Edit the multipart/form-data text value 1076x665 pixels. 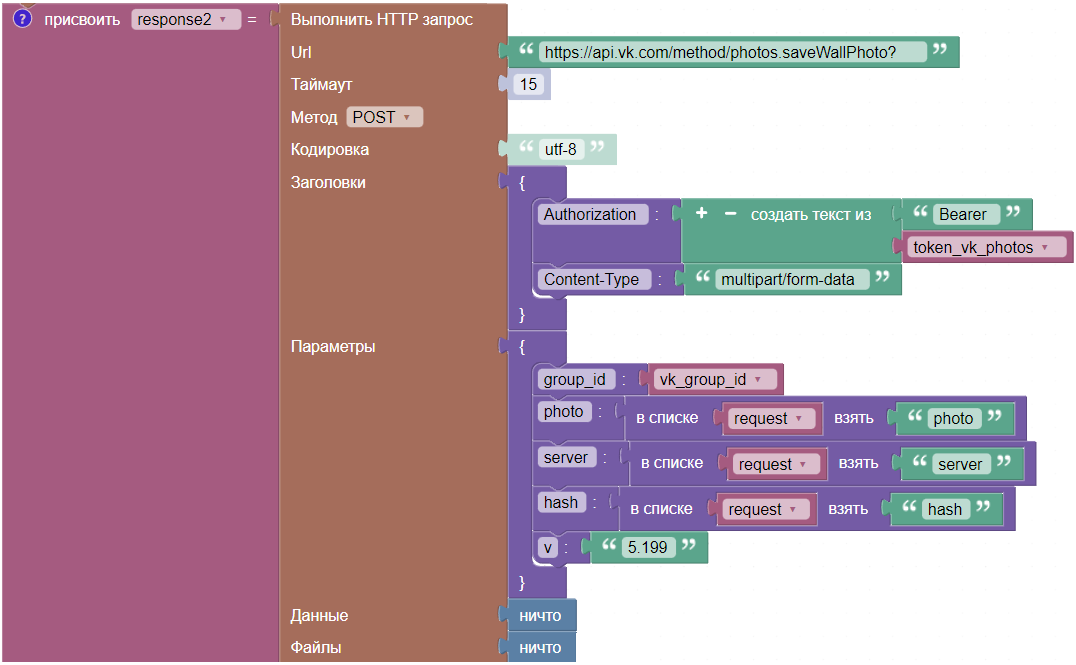(x=793, y=279)
